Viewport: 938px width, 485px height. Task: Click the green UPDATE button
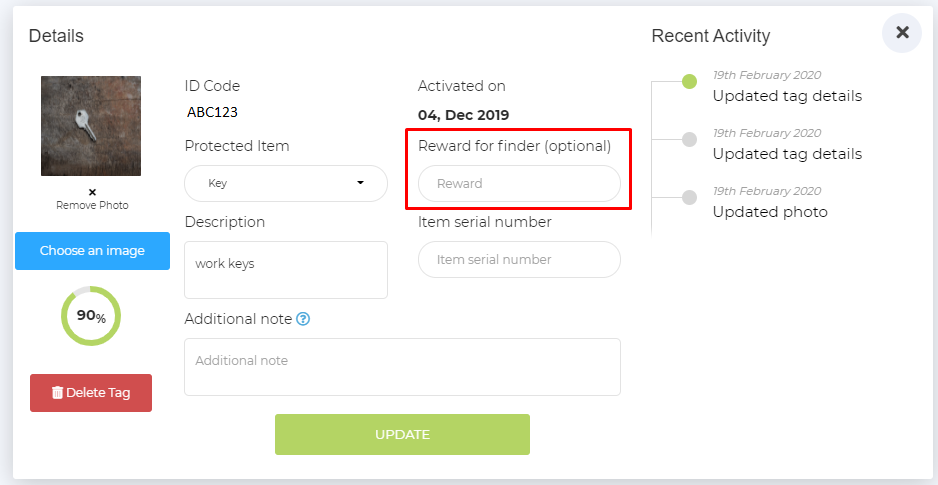click(x=402, y=434)
